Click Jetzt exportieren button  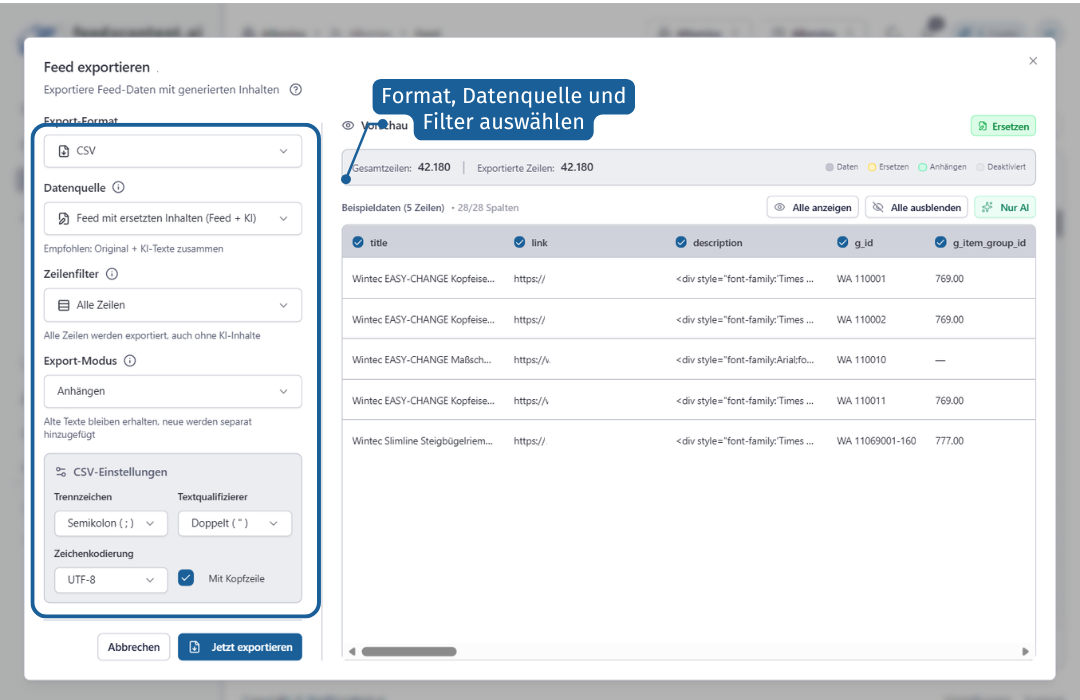click(240, 647)
